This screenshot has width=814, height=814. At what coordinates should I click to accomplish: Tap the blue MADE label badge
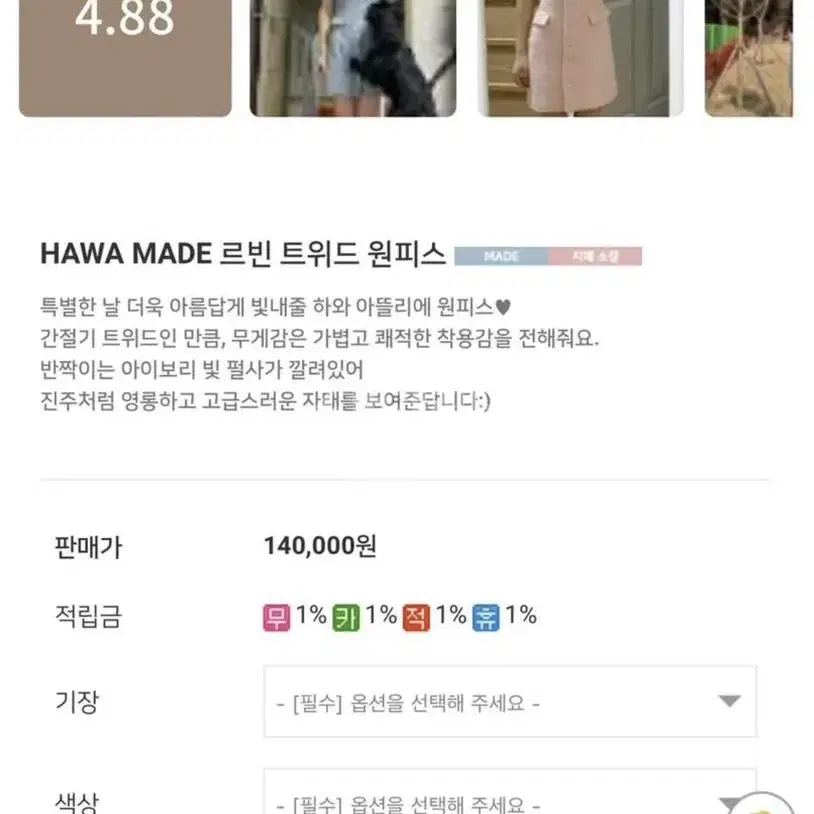[501, 256]
